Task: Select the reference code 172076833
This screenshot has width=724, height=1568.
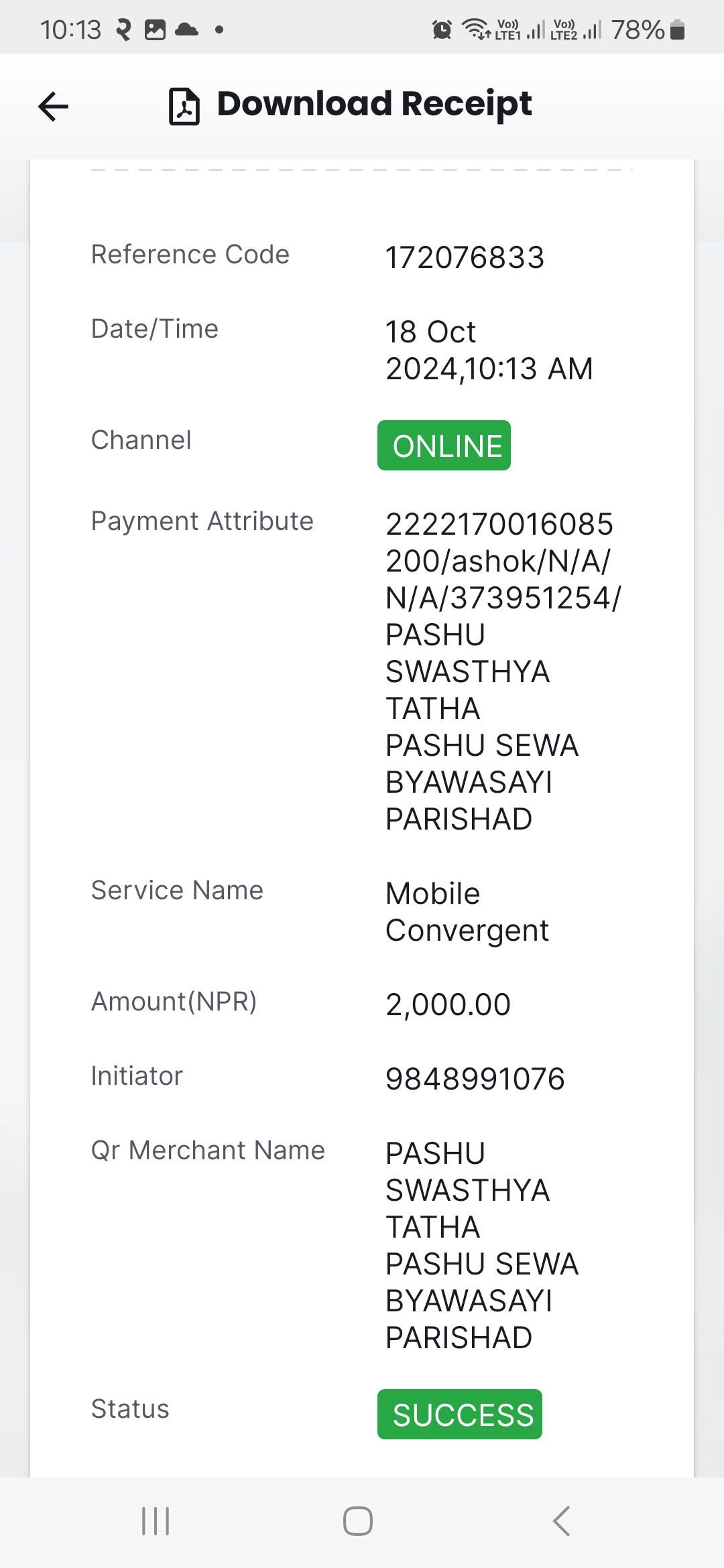Action: click(x=465, y=258)
